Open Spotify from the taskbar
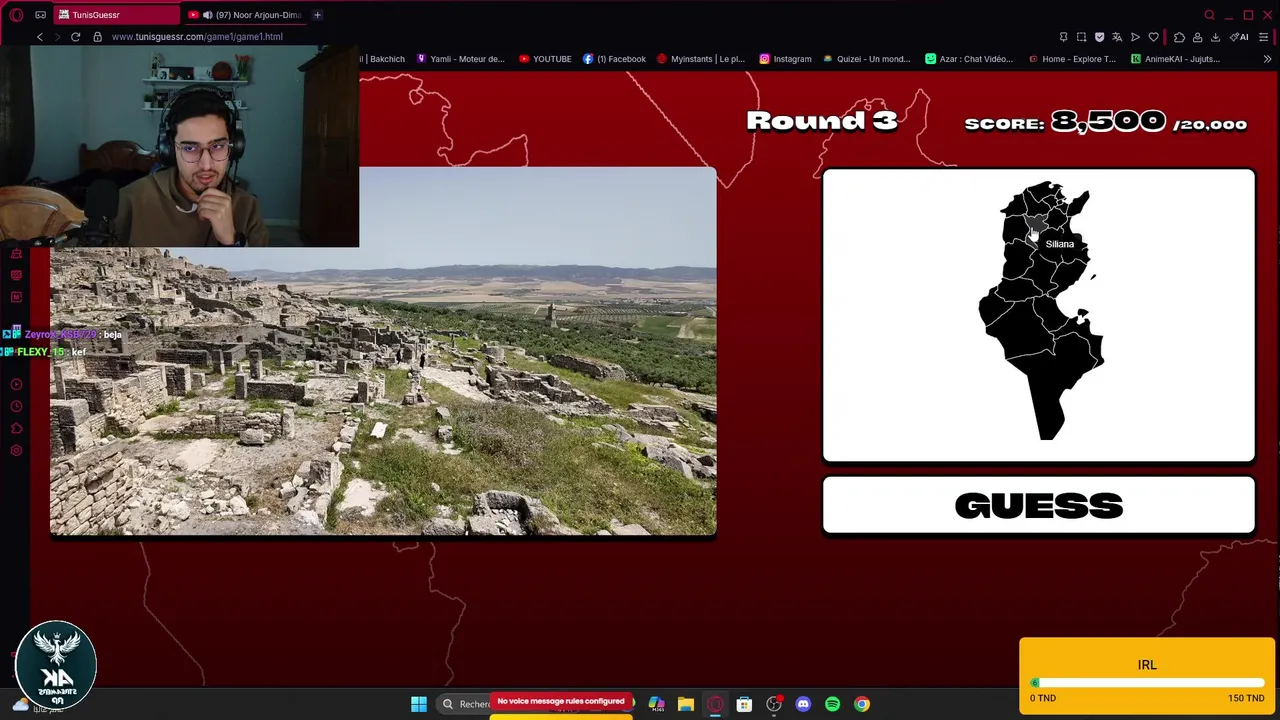Image resolution: width=1280 pixels, height=720 pixels. [832, 704]
